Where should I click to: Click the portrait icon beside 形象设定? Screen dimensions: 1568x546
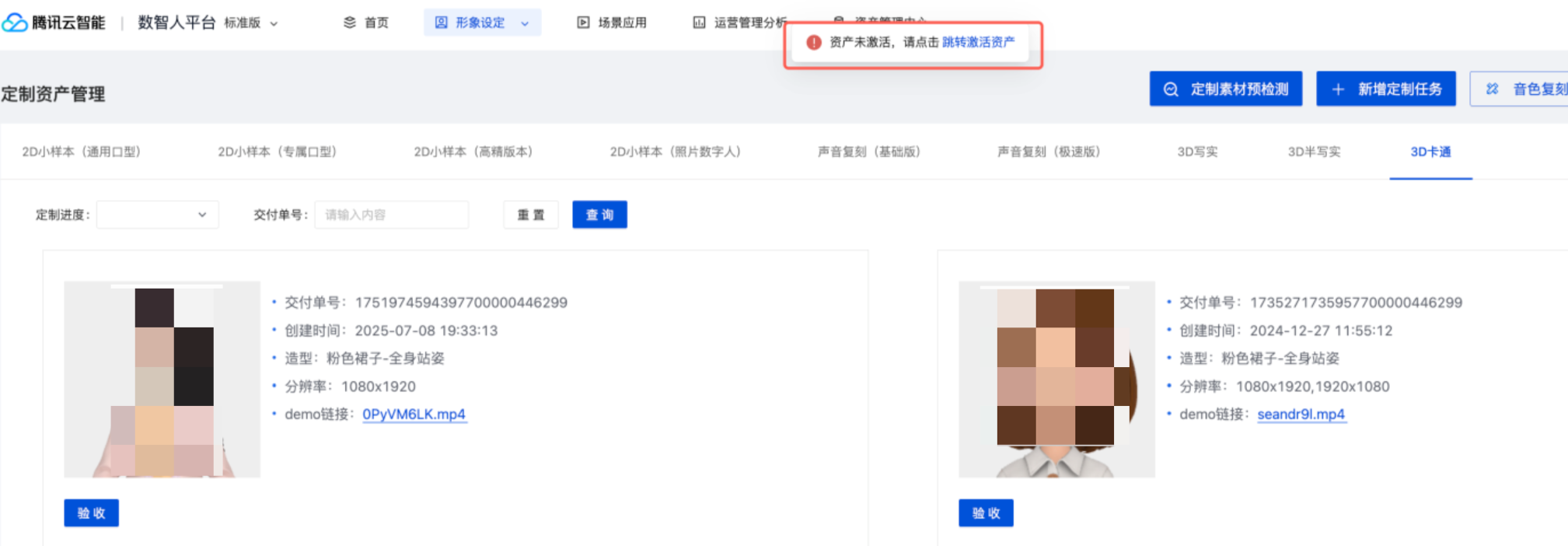[442, 23]
